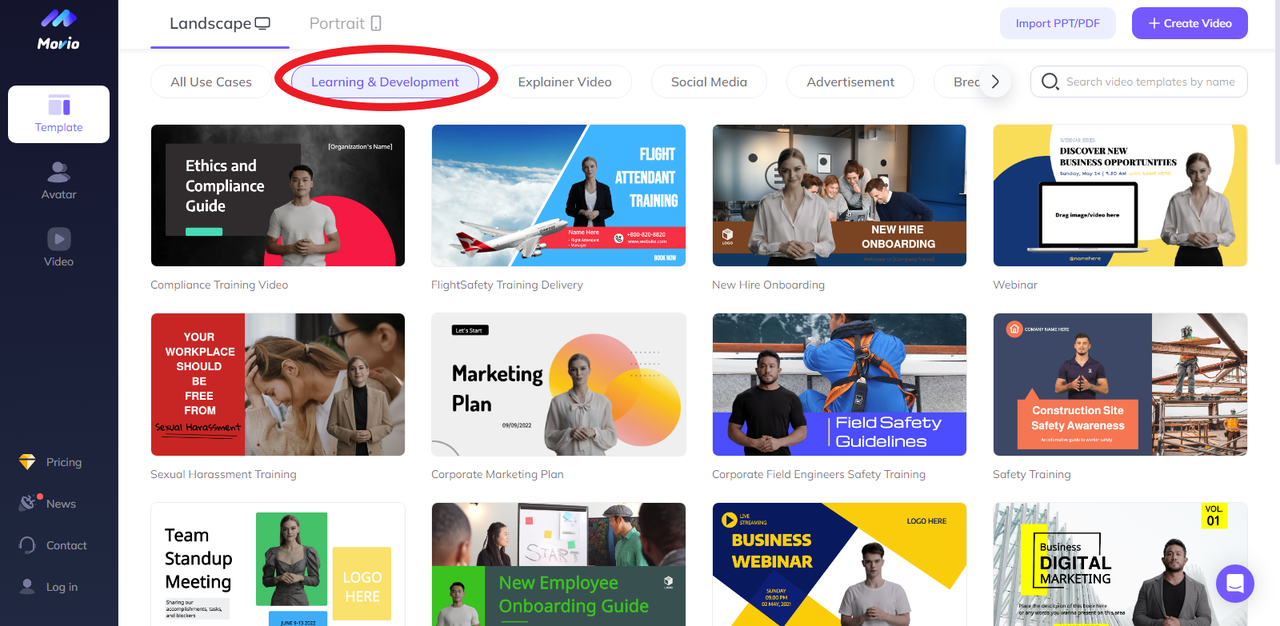
Task: Open the Template sidebar section
Action: pyautogui.click(x=59, y=114)
